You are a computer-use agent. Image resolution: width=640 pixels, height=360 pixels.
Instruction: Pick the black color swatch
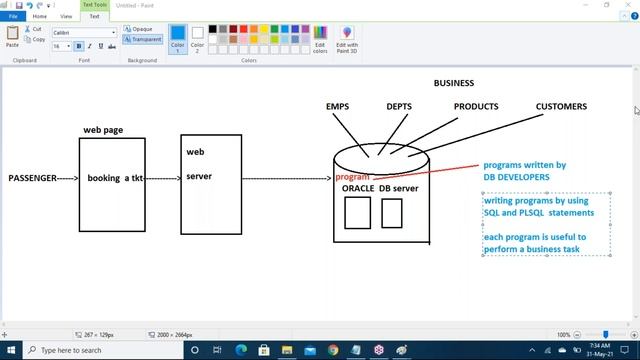(213, 29)
